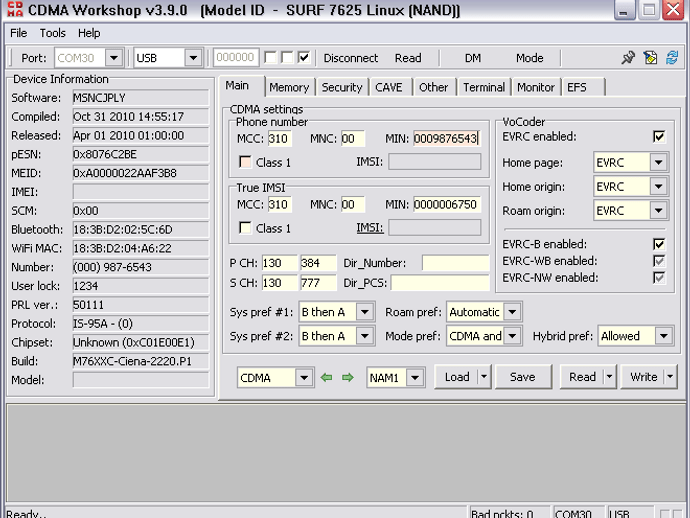Click the S CH 777 channel field
Viewport: 690px width, 518px height.
coord(318,283)
